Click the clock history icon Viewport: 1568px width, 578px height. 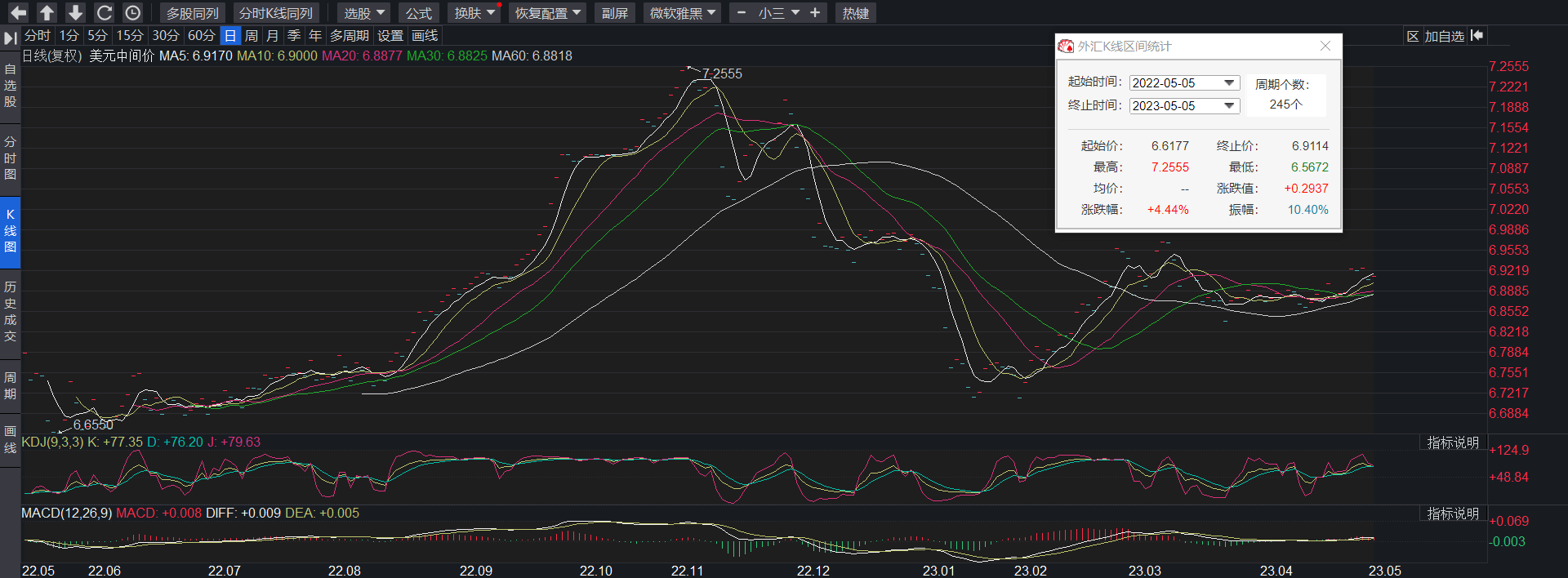[132, 13]
